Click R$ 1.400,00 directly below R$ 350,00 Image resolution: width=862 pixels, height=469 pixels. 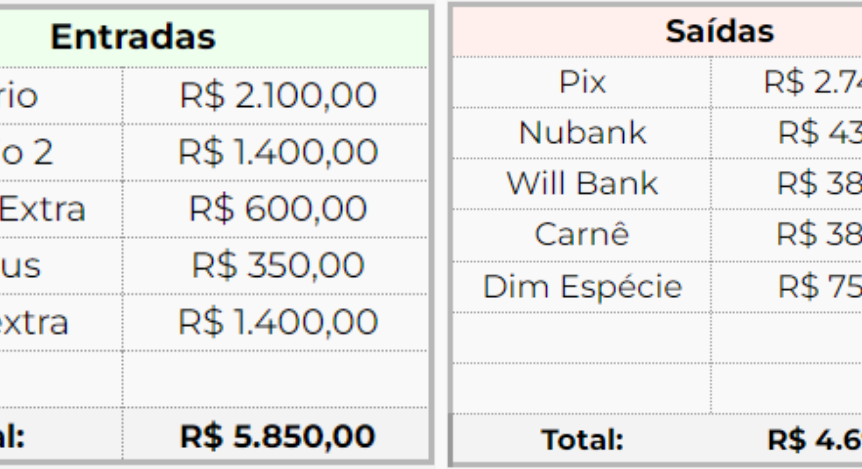tap(277, 322)
